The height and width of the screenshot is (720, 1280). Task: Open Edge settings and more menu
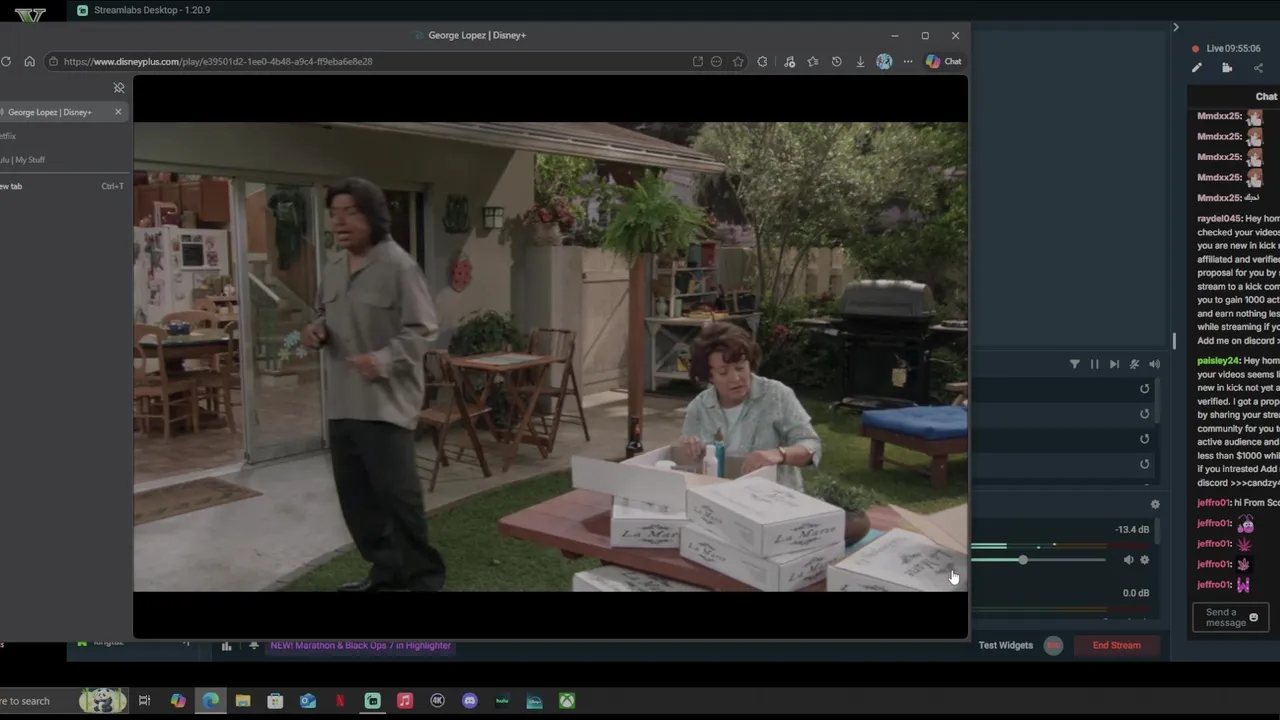pyautogui.click(x=908, y=61)
